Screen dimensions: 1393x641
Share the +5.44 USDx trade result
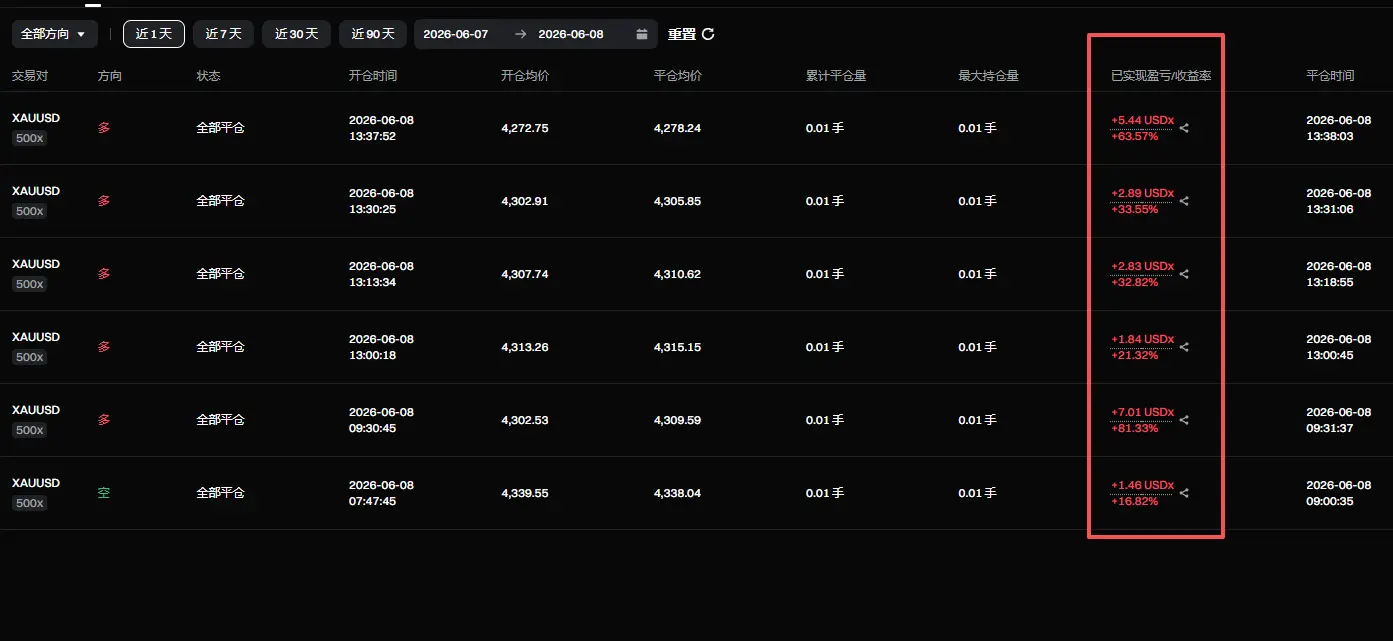coord(1184,128)
